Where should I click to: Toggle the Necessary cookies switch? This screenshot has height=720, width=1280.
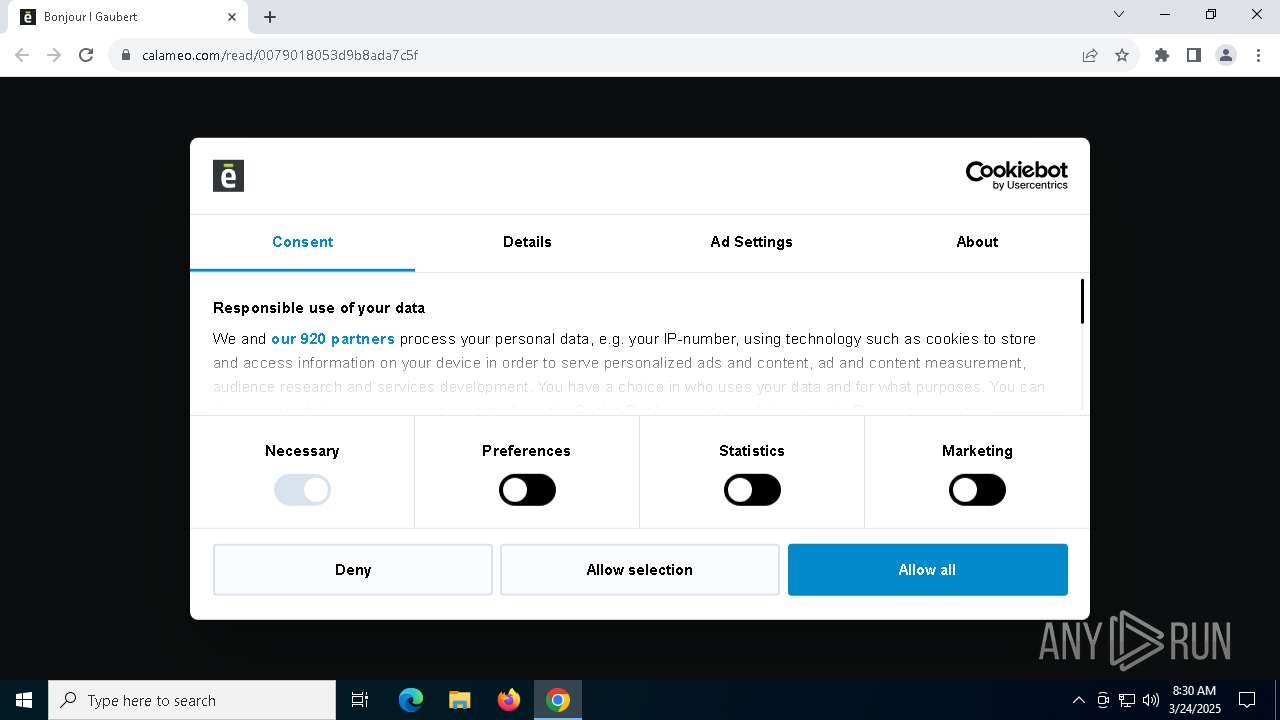(302, 490)
